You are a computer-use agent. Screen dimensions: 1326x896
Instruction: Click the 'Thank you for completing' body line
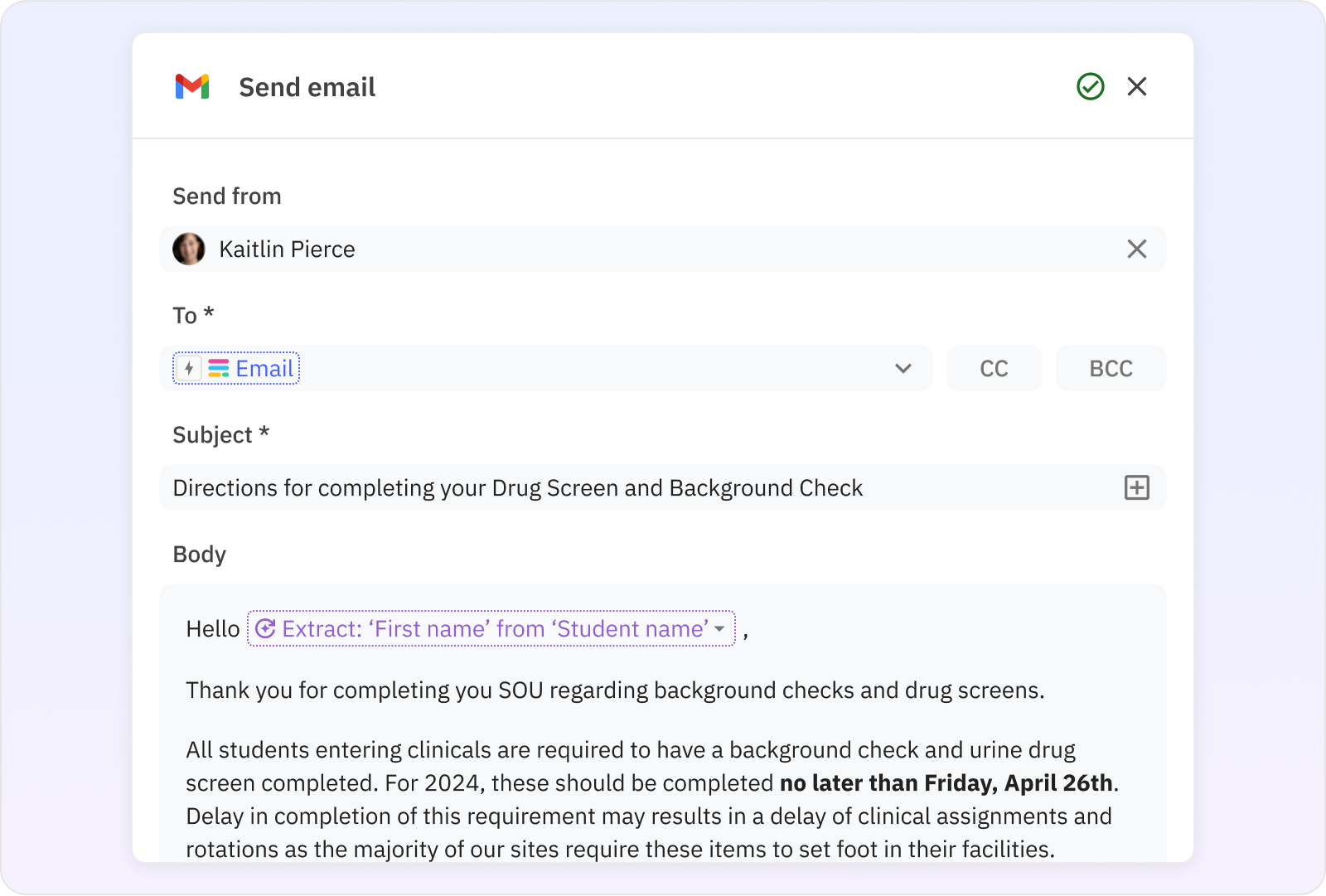(614, 690)
